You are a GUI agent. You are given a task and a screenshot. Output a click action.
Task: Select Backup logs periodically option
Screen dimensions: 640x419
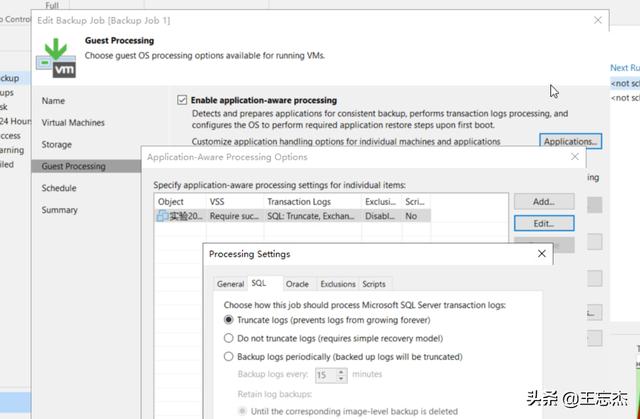point(229,357)
